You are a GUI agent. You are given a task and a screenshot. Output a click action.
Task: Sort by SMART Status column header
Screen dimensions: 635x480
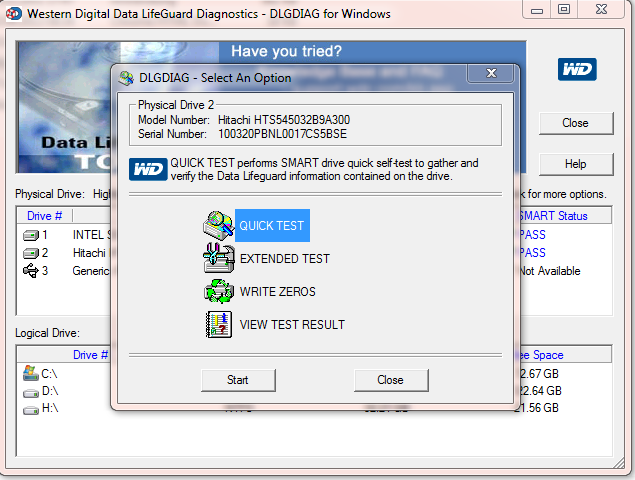pyautogui.click(x=565, y=216)
